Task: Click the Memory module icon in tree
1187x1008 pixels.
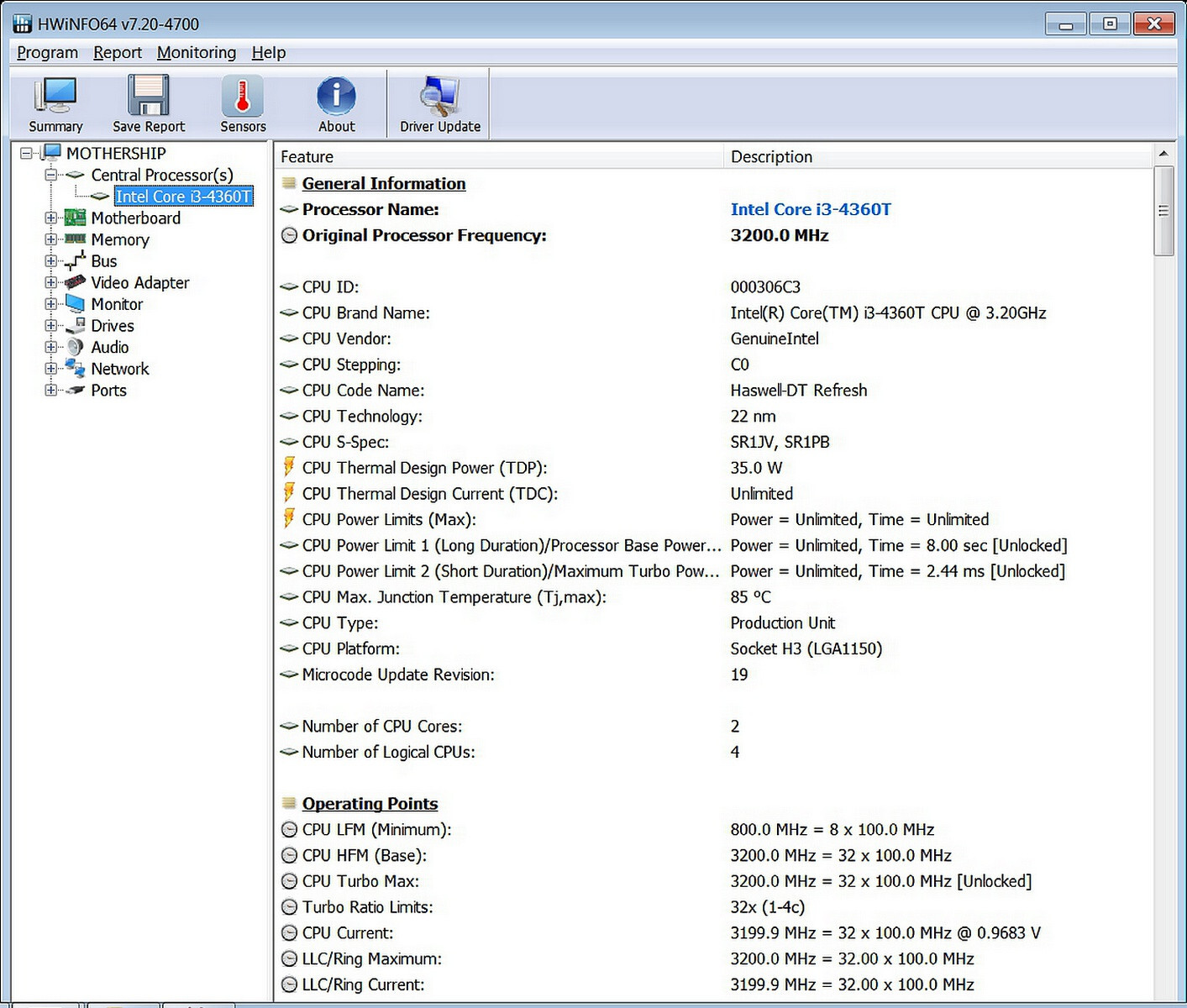Action: (x=76, y=239)
